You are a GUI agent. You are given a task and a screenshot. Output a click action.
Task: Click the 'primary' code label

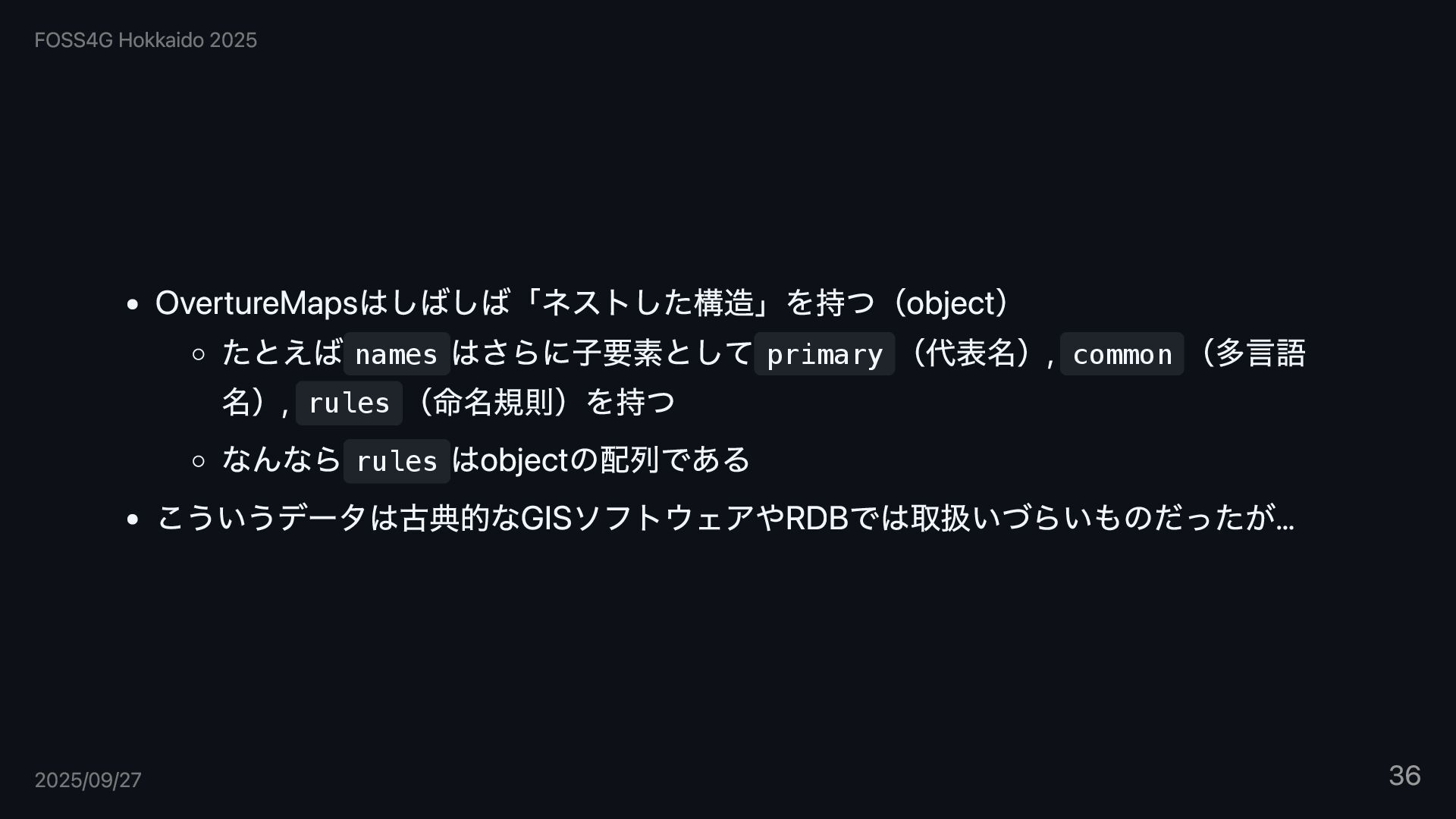824,354
